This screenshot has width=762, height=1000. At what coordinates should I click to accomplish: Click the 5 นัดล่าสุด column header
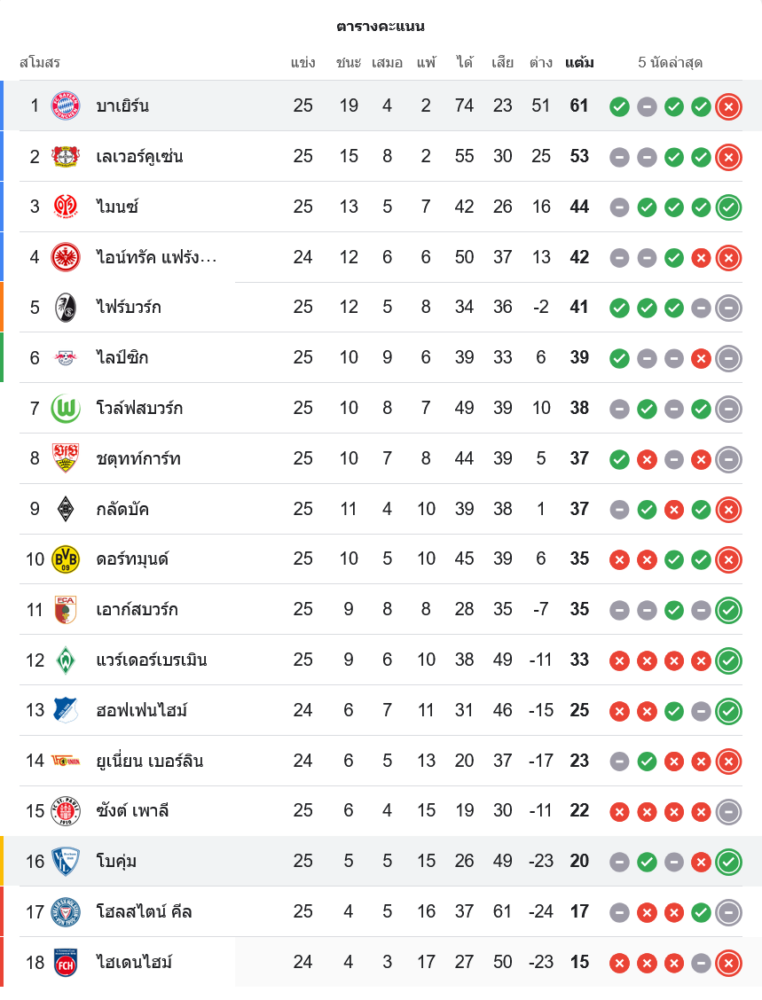pyautogui.click(x=670, y=63)
